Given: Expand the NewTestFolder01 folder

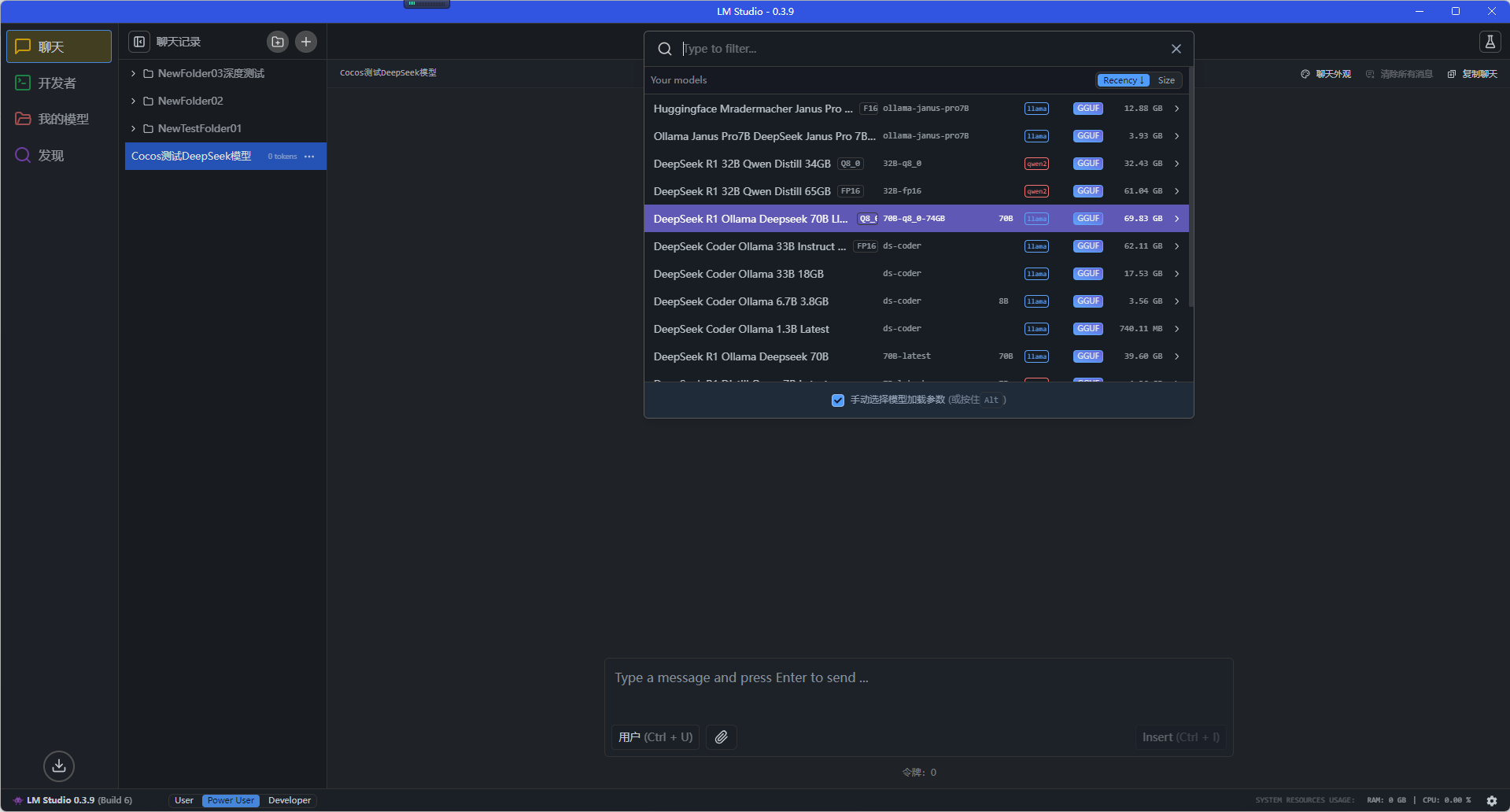Looking at the screenshot, I should [x=133, y=128].
